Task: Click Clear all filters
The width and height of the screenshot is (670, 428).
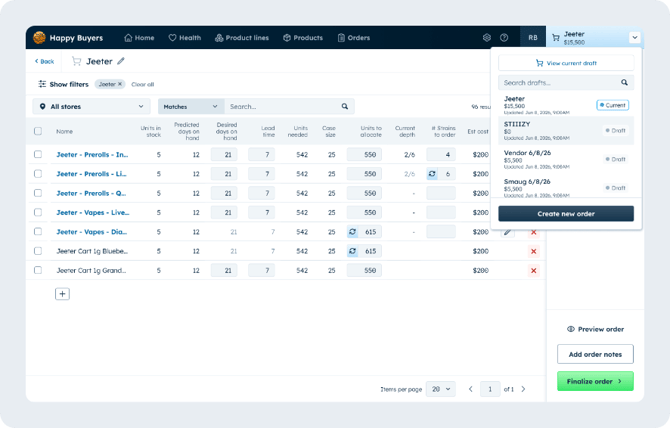Action: click(x=143, y=84)
